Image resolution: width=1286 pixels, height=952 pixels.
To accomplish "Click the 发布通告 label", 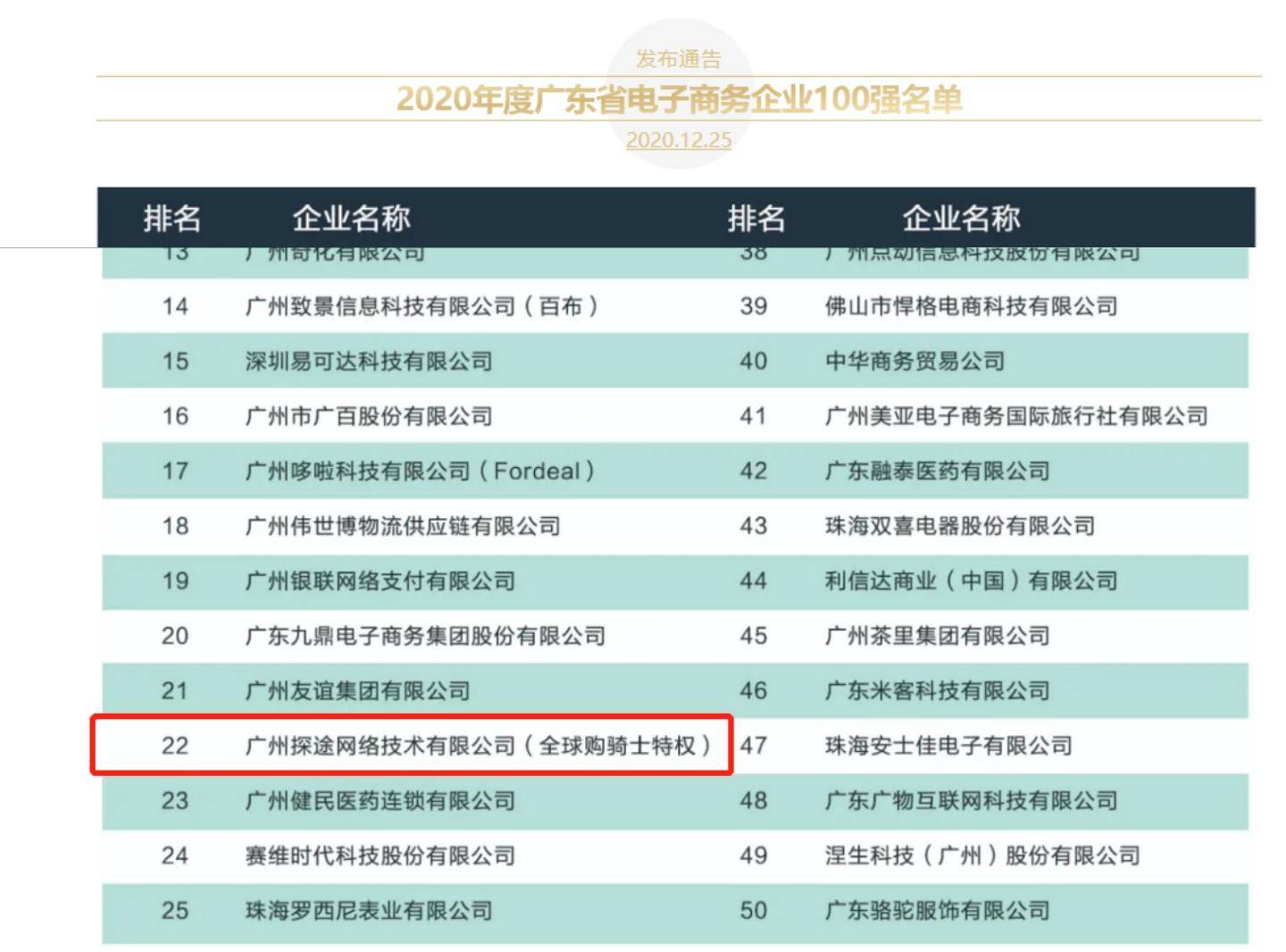I will click(x=679, y=60).
